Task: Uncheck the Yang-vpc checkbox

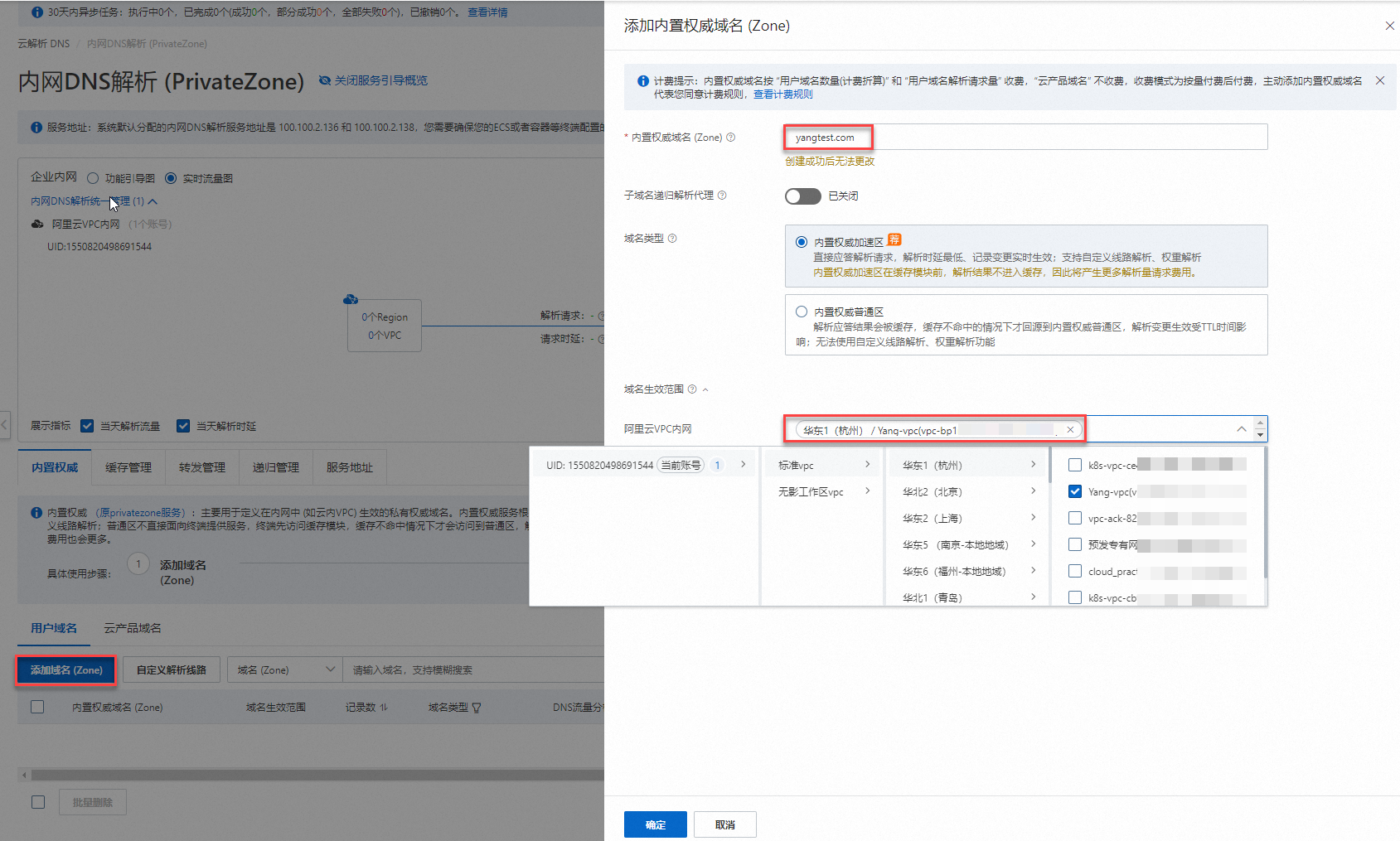Action: tap(1075, 491)
